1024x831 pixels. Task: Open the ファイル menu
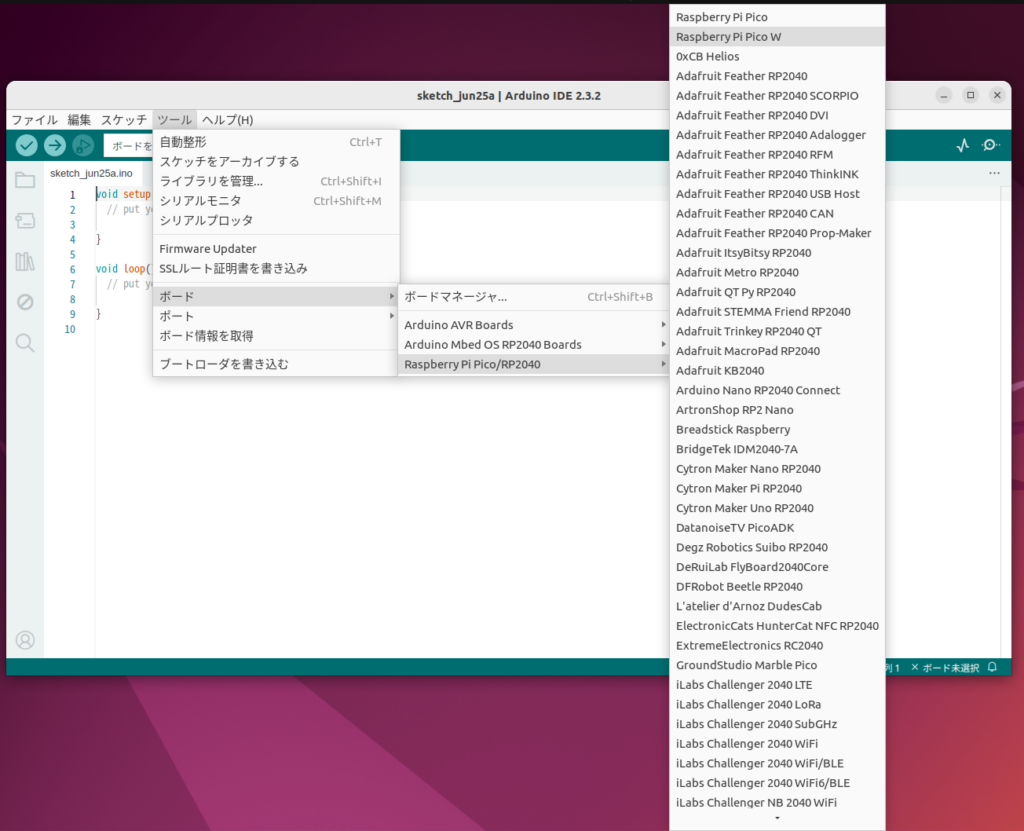[35, 120]
